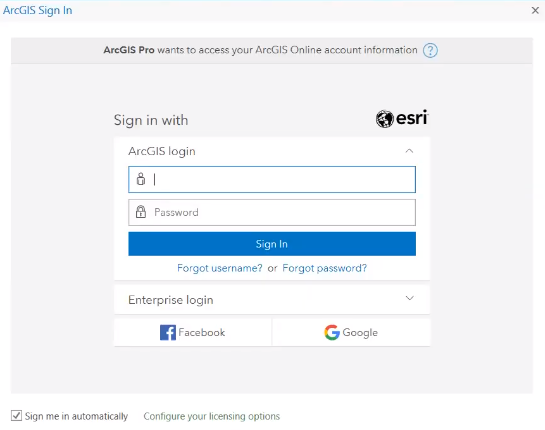Toggle Sign me in automatically checkbox

coord(16,415)
